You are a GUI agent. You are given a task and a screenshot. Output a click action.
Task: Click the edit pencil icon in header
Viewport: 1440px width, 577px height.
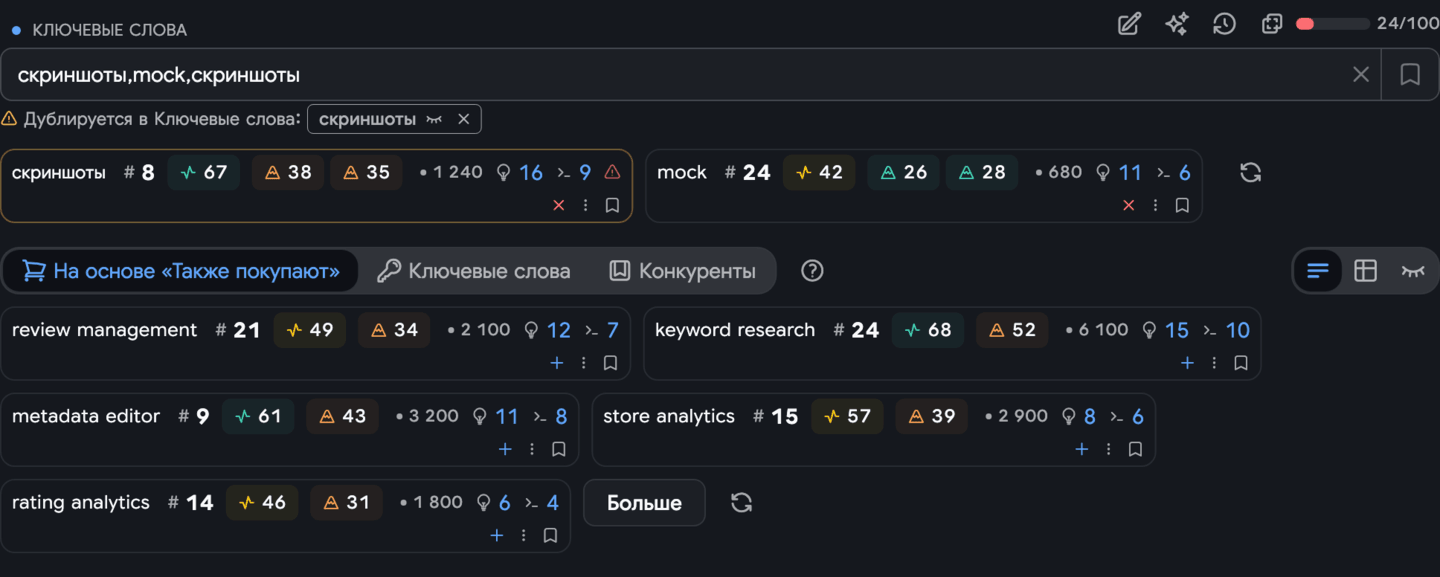coord(1129,24)
